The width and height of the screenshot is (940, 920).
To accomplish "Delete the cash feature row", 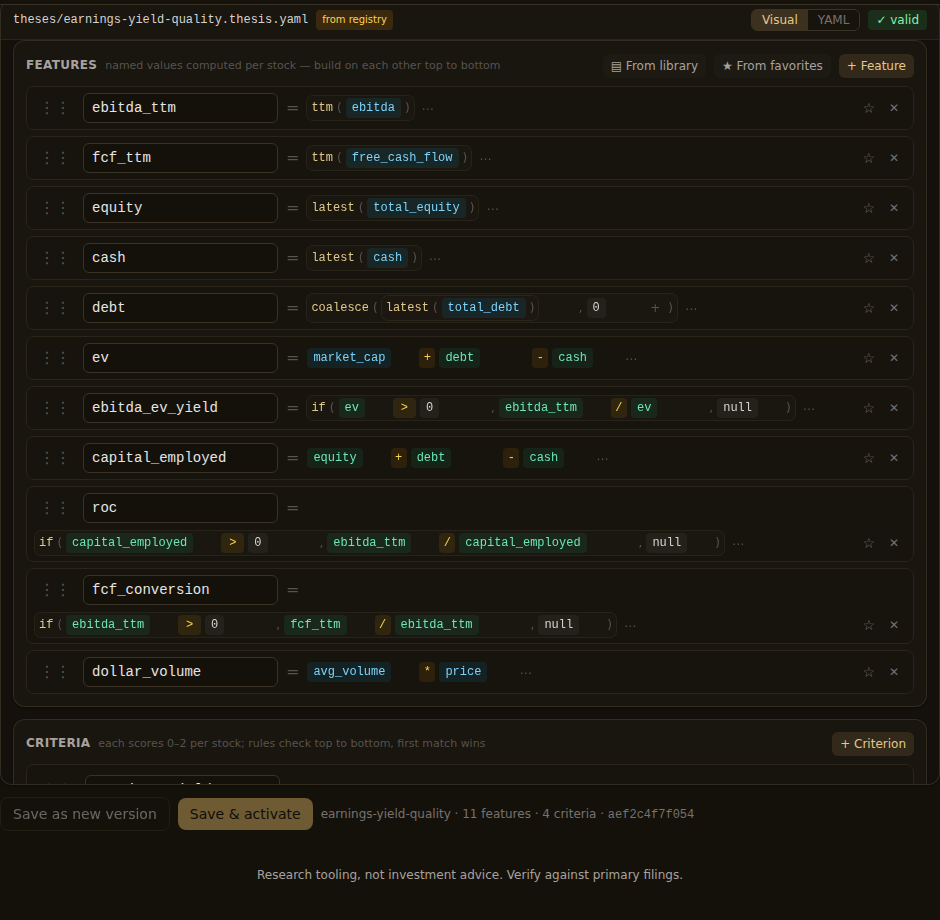I will tap(894, 258).
